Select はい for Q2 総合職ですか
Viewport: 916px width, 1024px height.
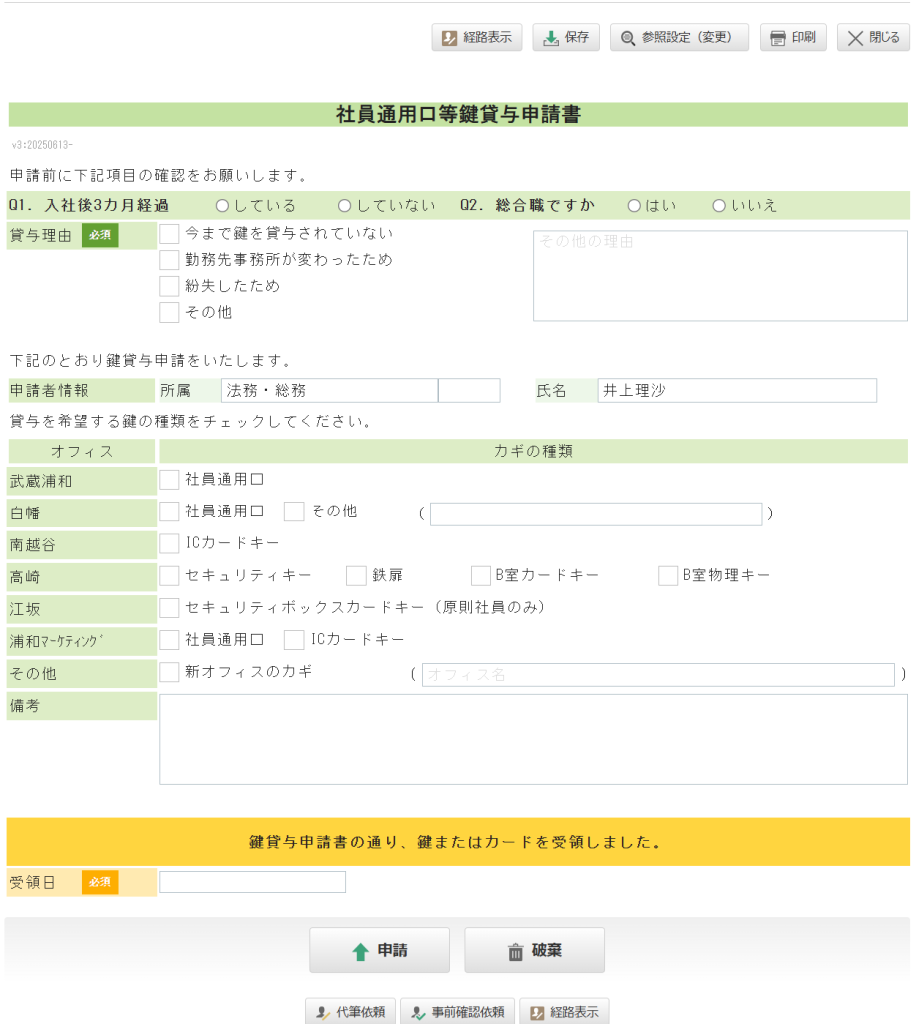634,206
